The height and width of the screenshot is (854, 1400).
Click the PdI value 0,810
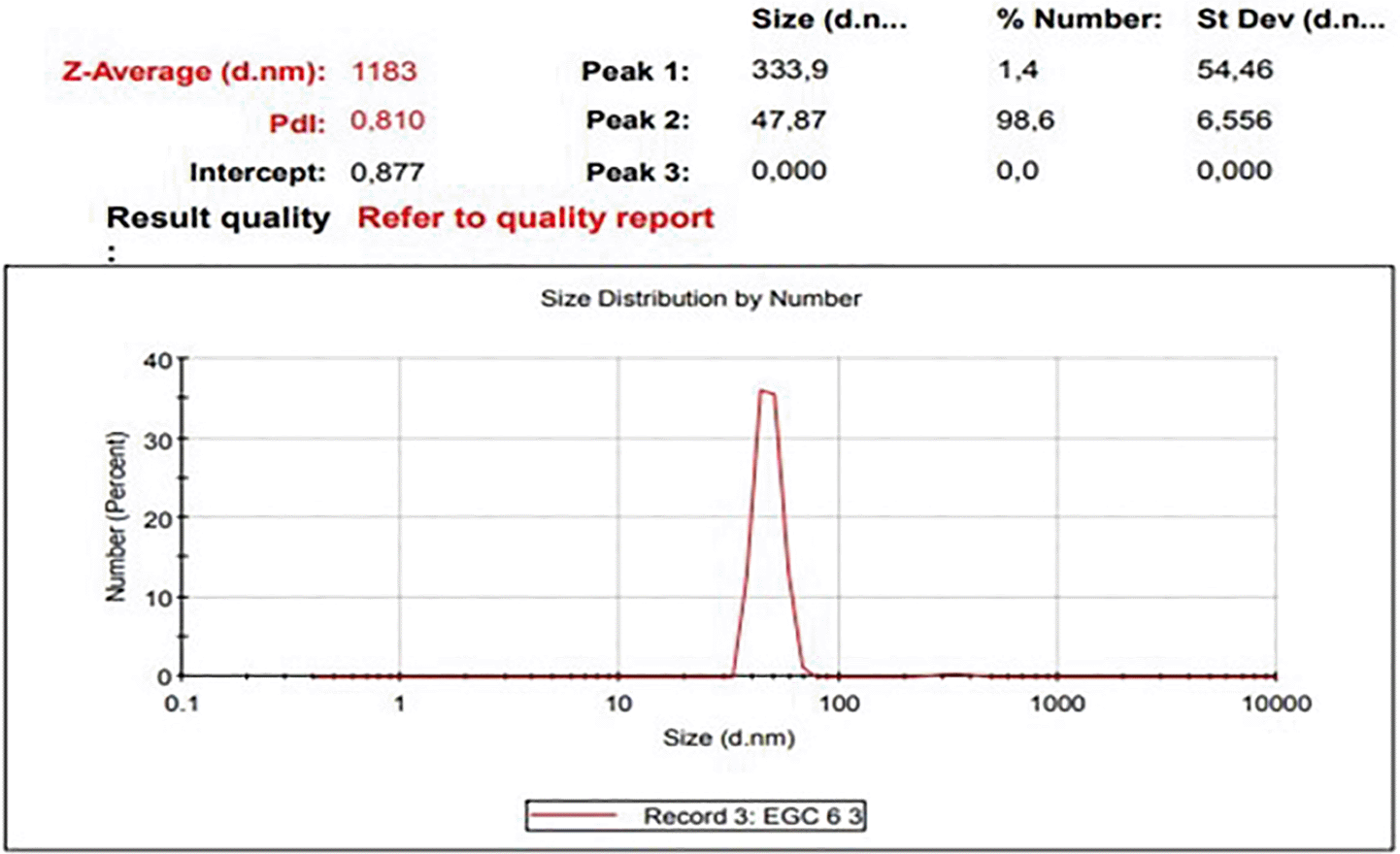[x=387, y=121]
